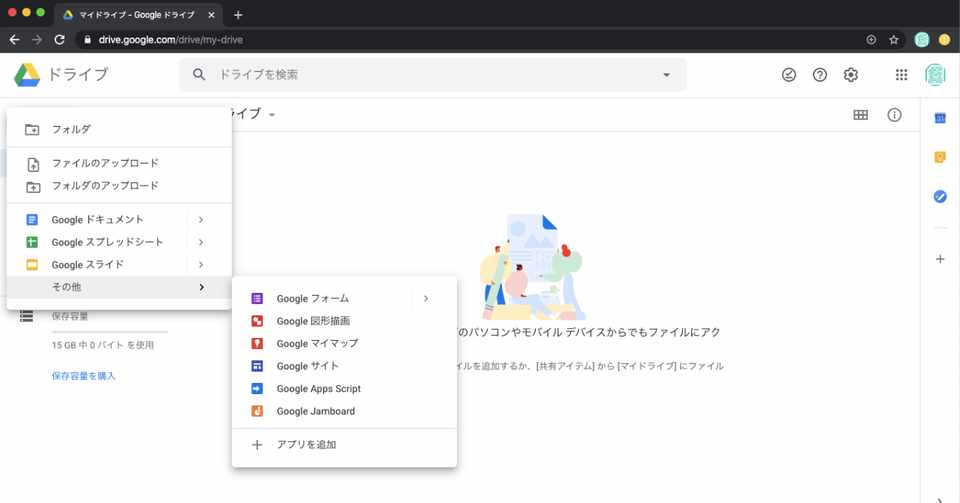Click the storage usage progress bar
The width and height of the screenshot is (960, 503).
tap(110, 332)
